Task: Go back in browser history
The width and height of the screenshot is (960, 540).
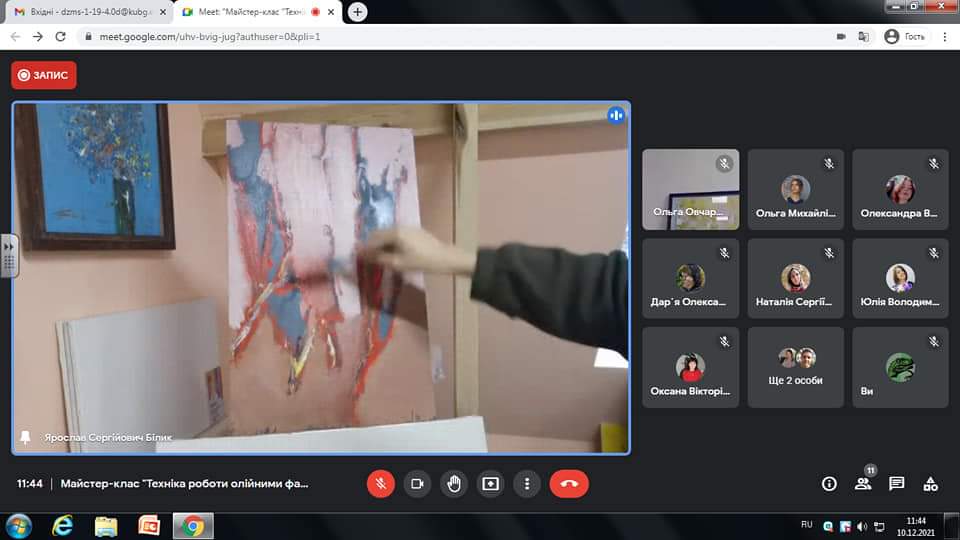Action: coord(15,37)
